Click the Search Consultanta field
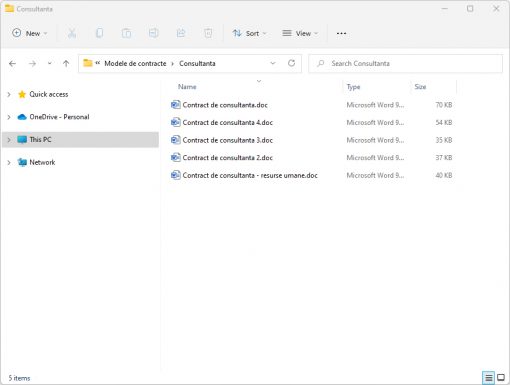Viewport: 510px width, 385px height. coord(405,63)
